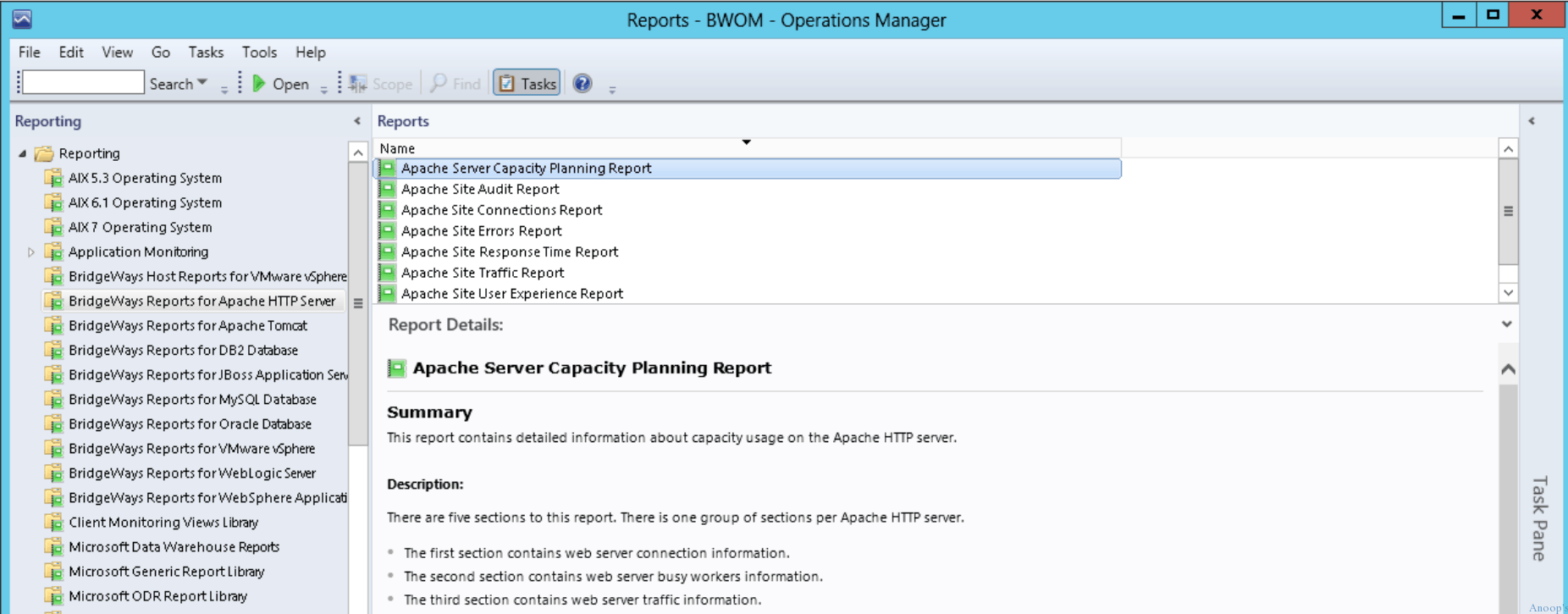The height and width of the screenshot is (614, 1568).
Task: Open the Help menu
Action: click(x=311, y=53)
